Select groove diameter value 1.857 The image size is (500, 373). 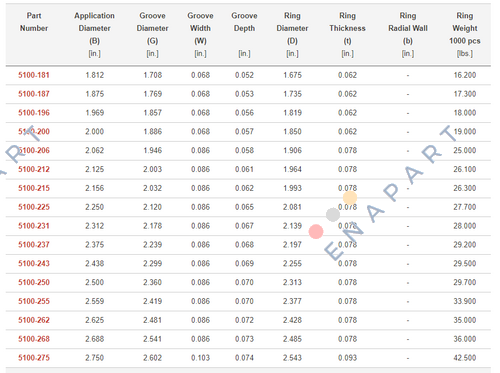(152, 113)
